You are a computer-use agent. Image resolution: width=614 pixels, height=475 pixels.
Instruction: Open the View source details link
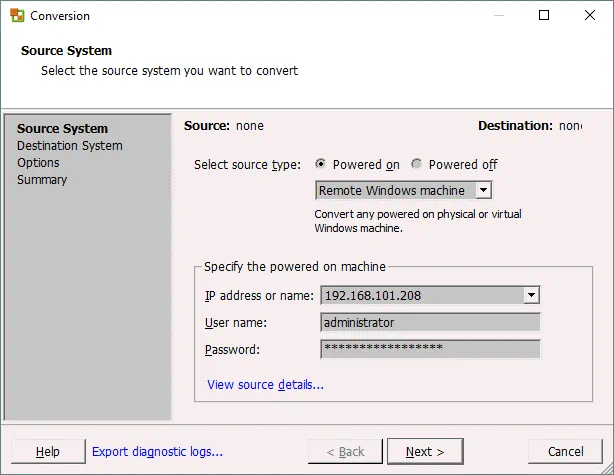[x=265, y=384]
